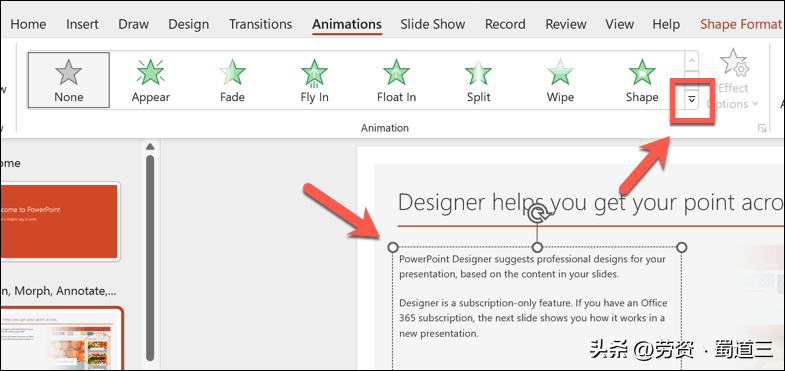Click the rotation handle above the text box
This screenshot has width=785, height=371.
pos(537,213)
